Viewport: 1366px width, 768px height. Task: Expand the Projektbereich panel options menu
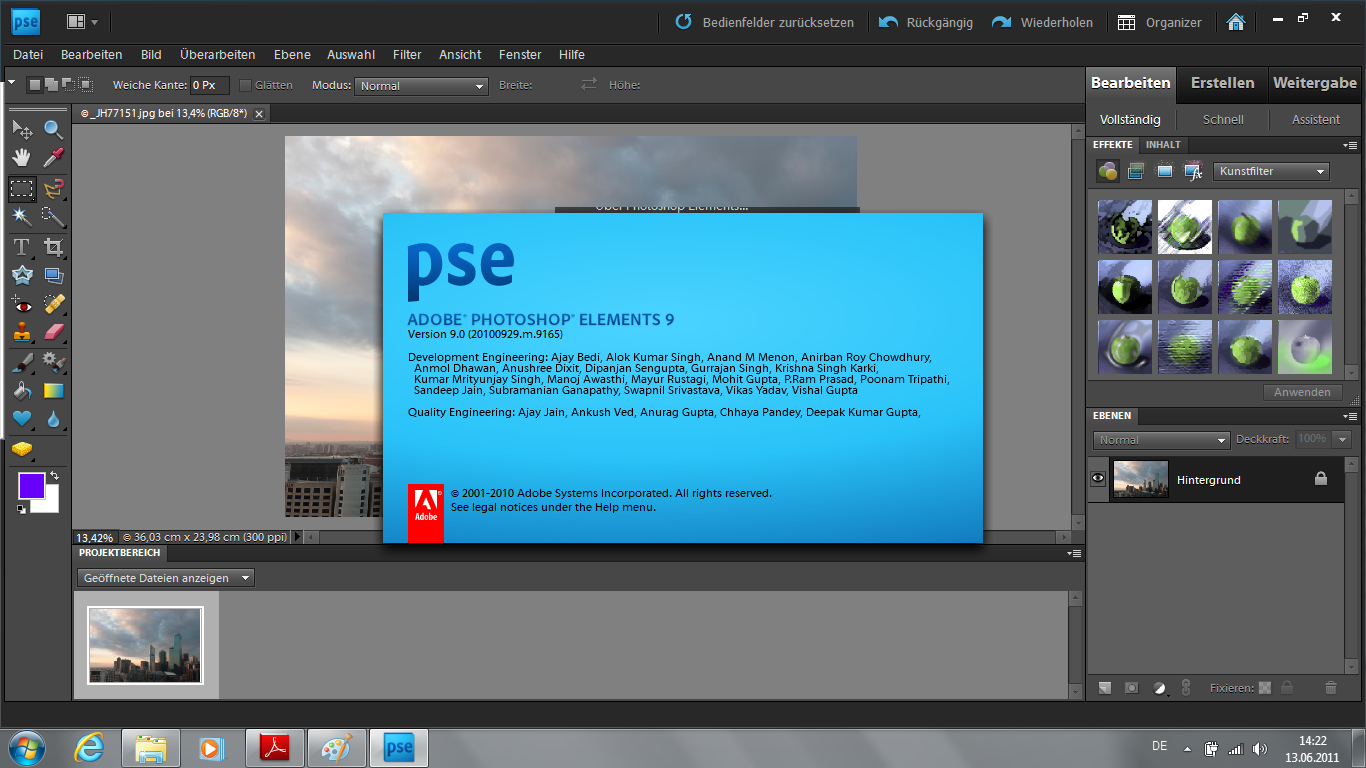(x=1074, y=553)
